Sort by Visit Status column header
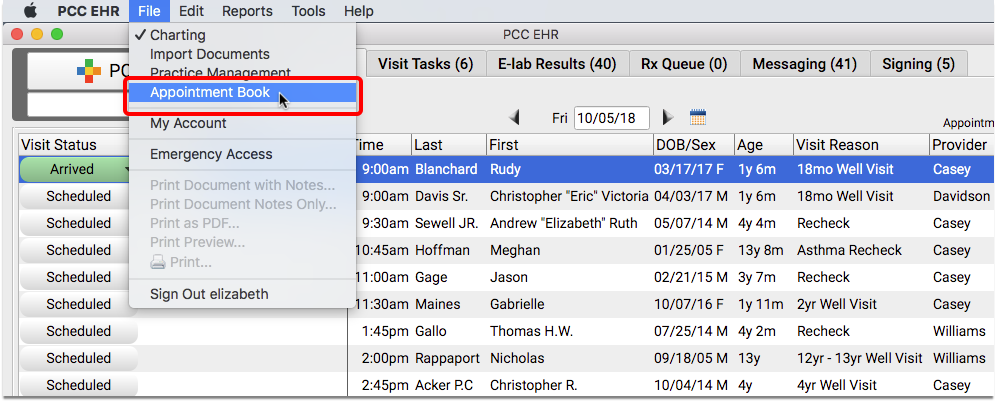 pyautogui.click(x=73, y=146)
